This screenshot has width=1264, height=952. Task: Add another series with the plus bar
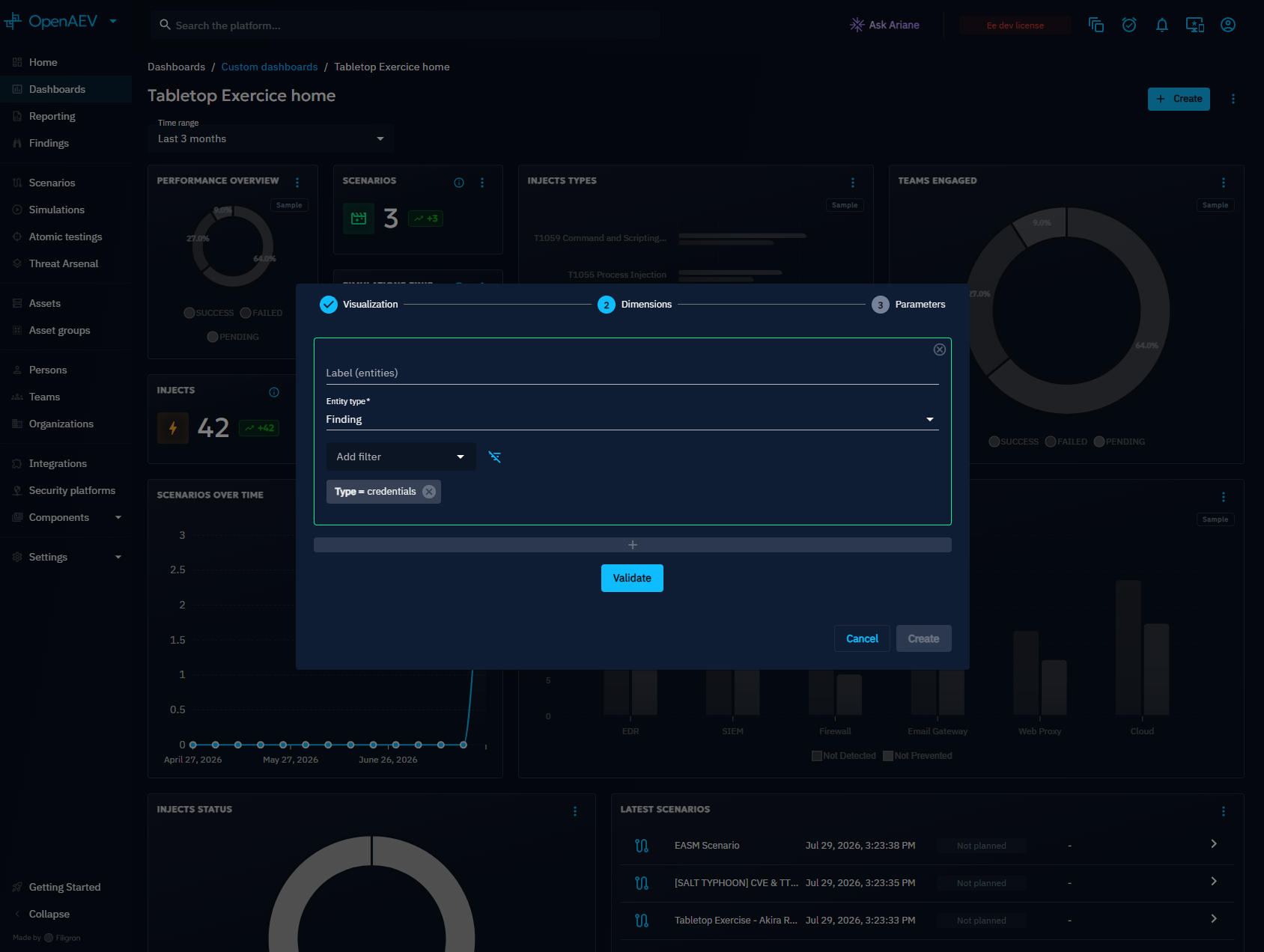point(633,545)
